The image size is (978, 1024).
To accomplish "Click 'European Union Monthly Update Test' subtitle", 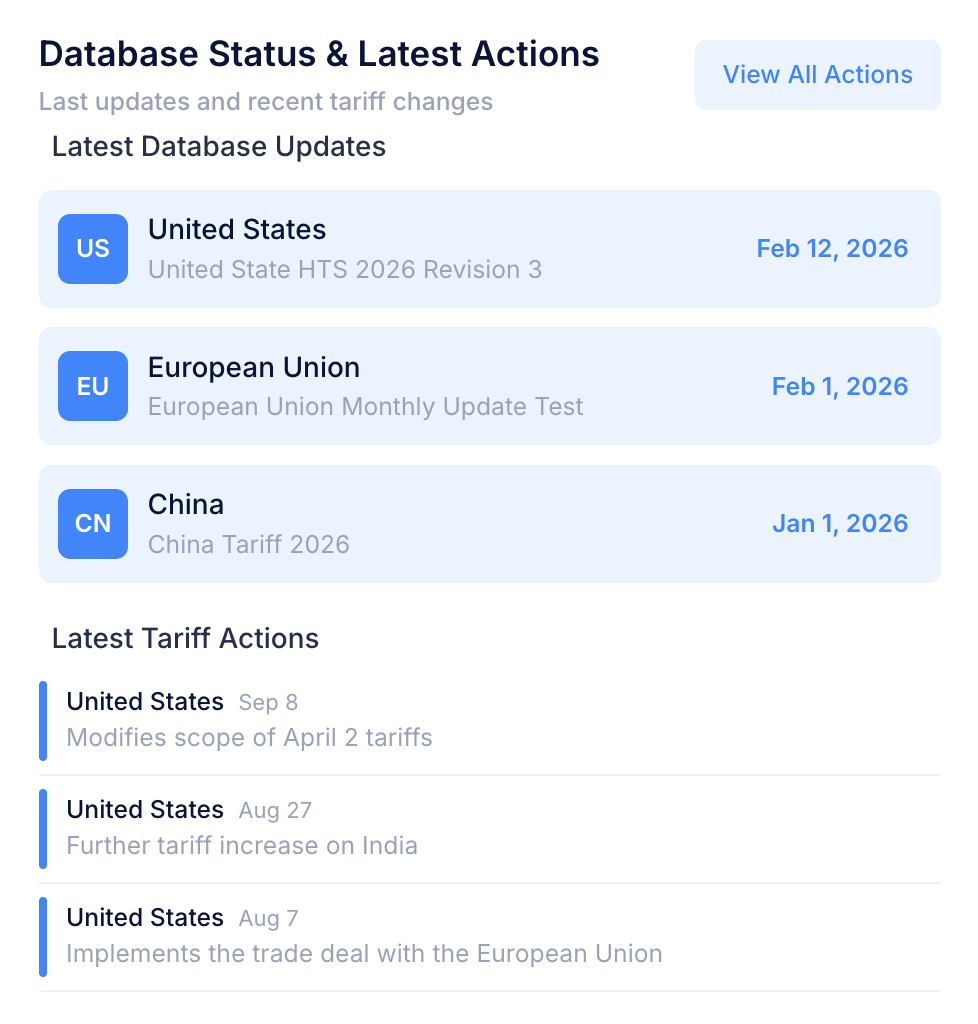I will (x=365, y=407).
